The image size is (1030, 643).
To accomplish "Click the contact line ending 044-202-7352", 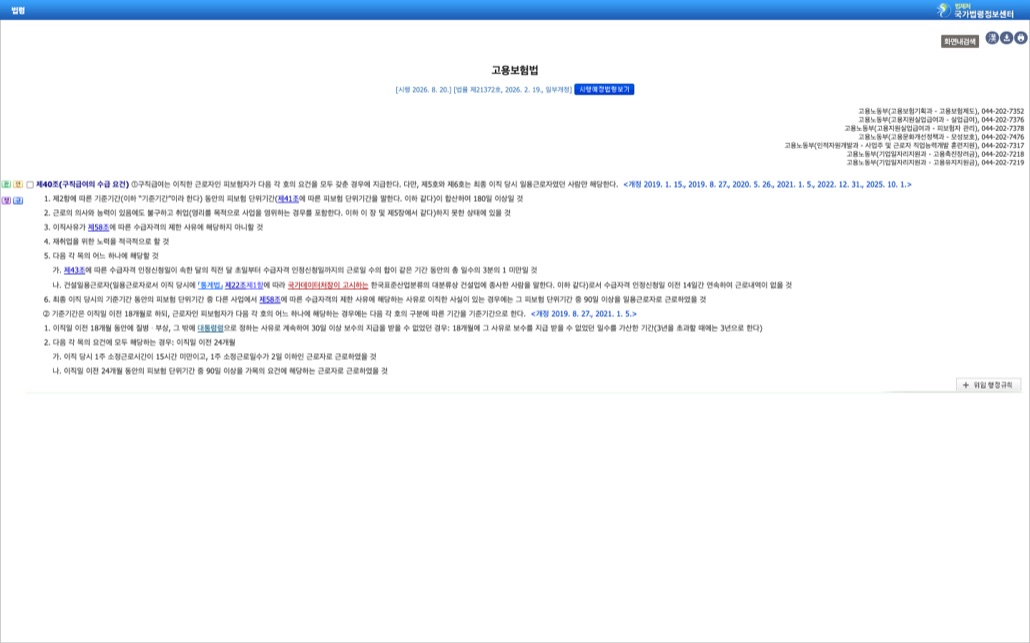I will click(941, 112).
